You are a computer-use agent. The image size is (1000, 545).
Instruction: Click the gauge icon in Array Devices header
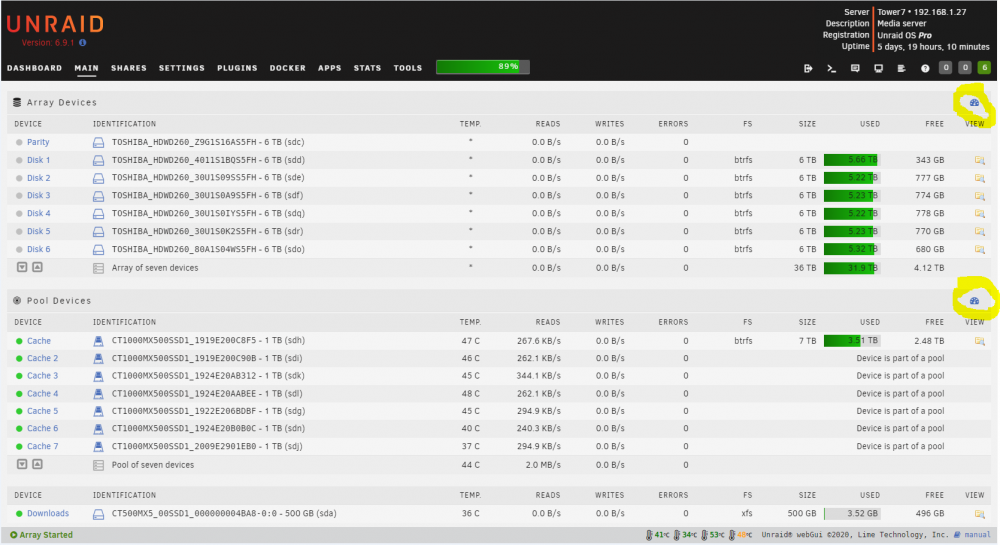click(x=974, y=103)
